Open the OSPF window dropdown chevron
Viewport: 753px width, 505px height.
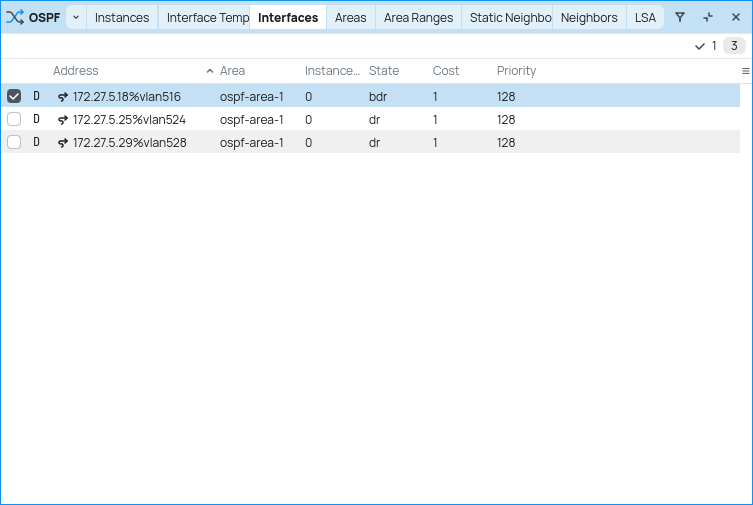[x=76, y=17]
